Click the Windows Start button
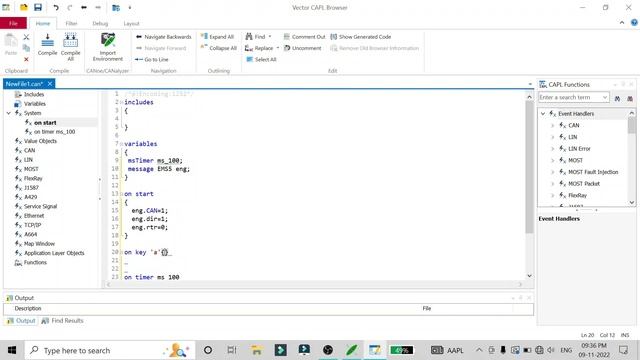 pyautogui.click(x=12, y=350)
